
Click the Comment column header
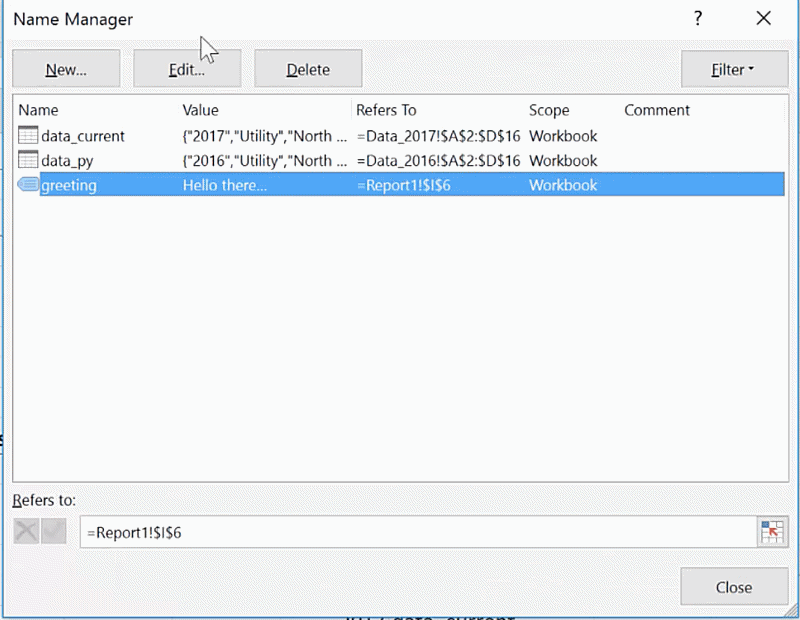coord(657,110)
